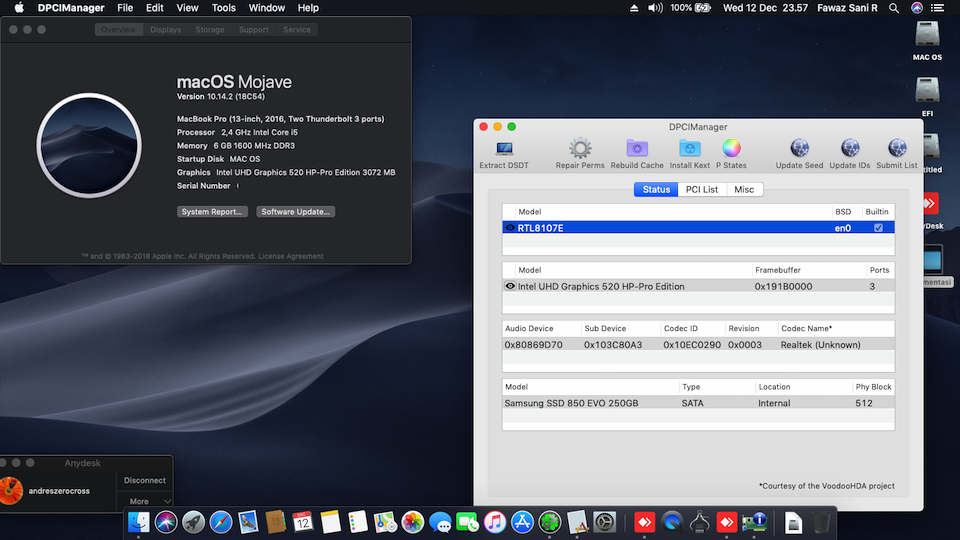Open the P States tool

(731, 150)
